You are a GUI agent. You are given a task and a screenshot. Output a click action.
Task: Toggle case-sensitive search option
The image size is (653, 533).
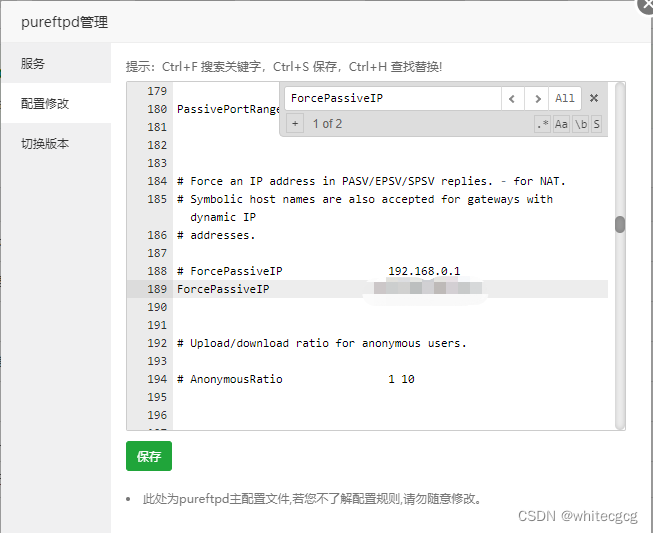[x=561, y=124]
